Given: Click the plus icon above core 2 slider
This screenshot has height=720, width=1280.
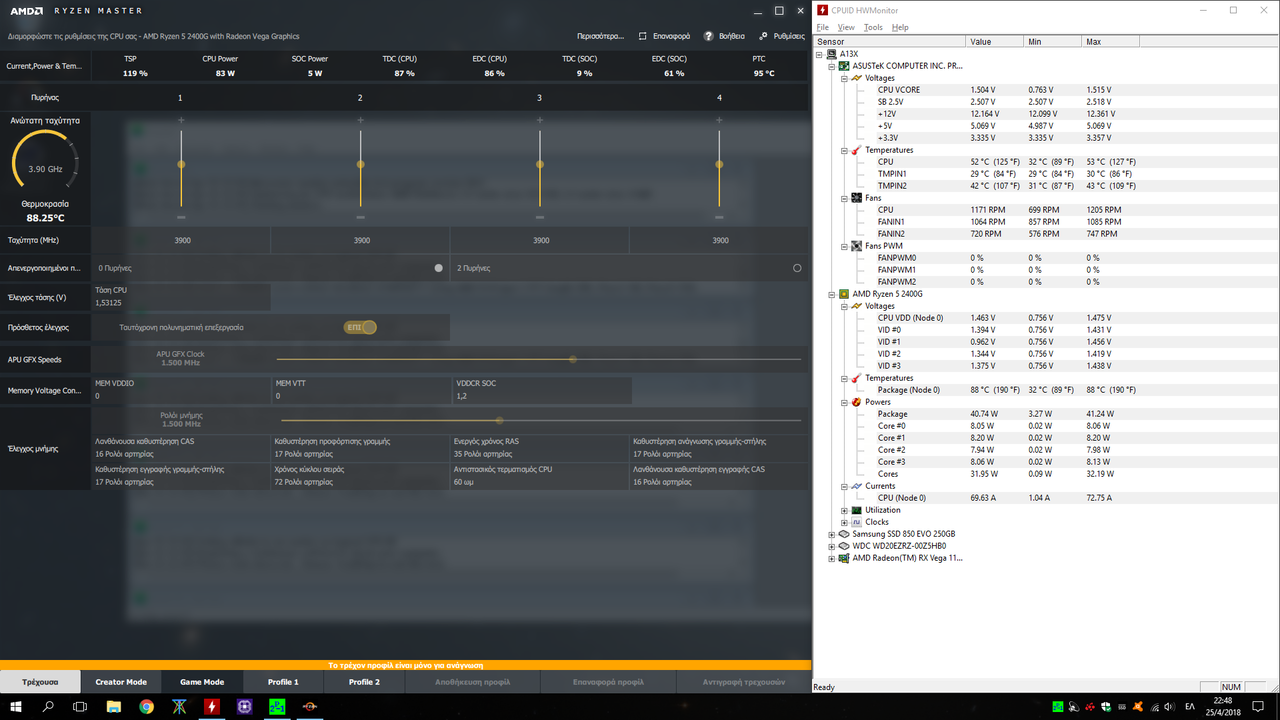Looking at the screenshot, I should click(361, 120).
